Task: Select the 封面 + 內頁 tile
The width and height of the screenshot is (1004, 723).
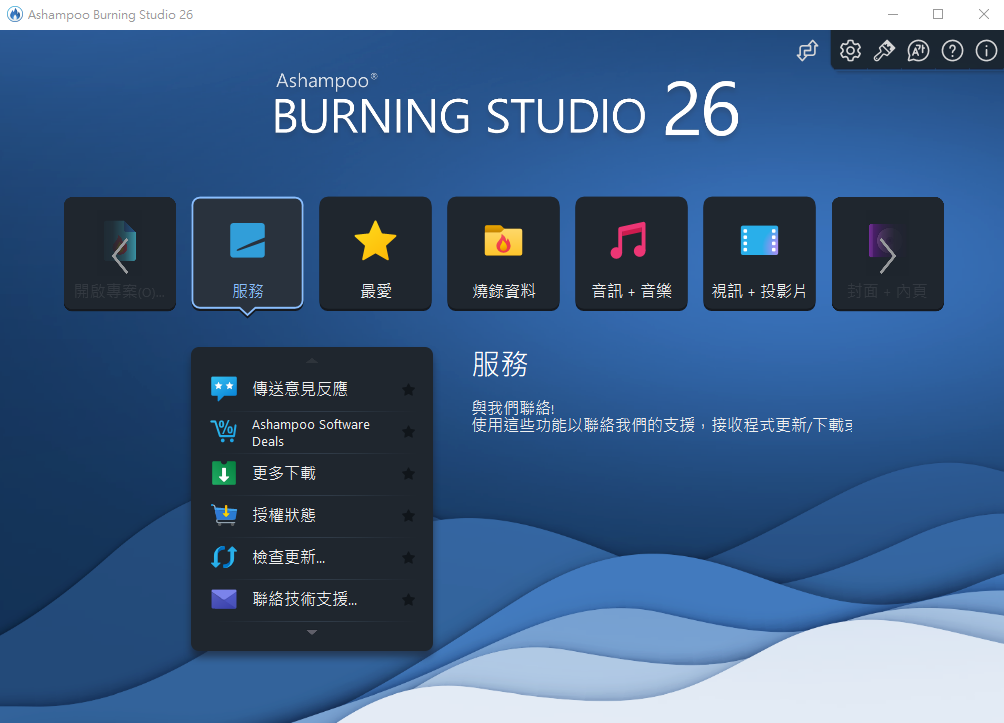Action: (887, 253)
